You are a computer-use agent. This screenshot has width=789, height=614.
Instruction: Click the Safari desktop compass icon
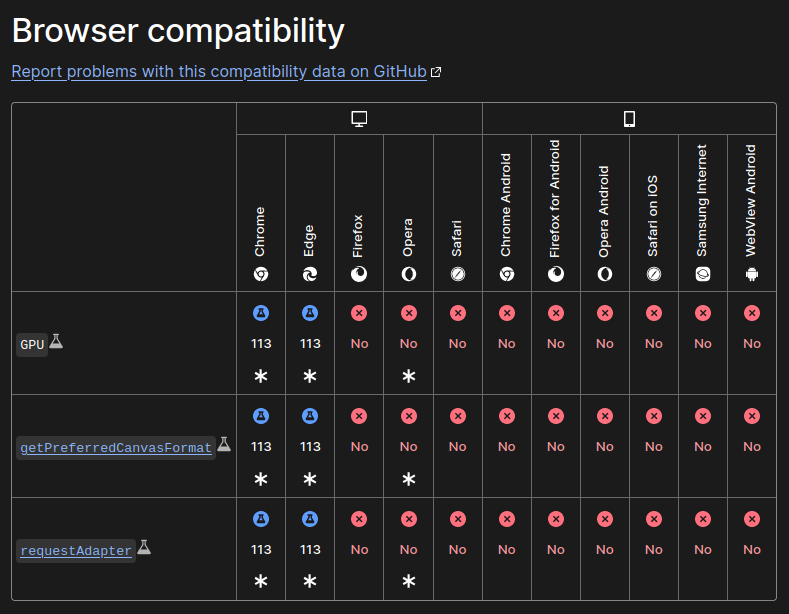457,274
